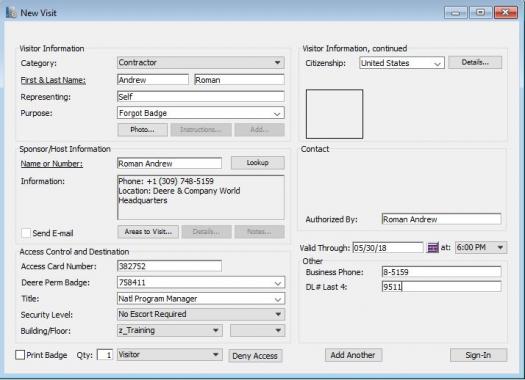The width and height of the screenshot is (525, 380).
Task: Click the Sign-In button
Action: tap(478, 355)
